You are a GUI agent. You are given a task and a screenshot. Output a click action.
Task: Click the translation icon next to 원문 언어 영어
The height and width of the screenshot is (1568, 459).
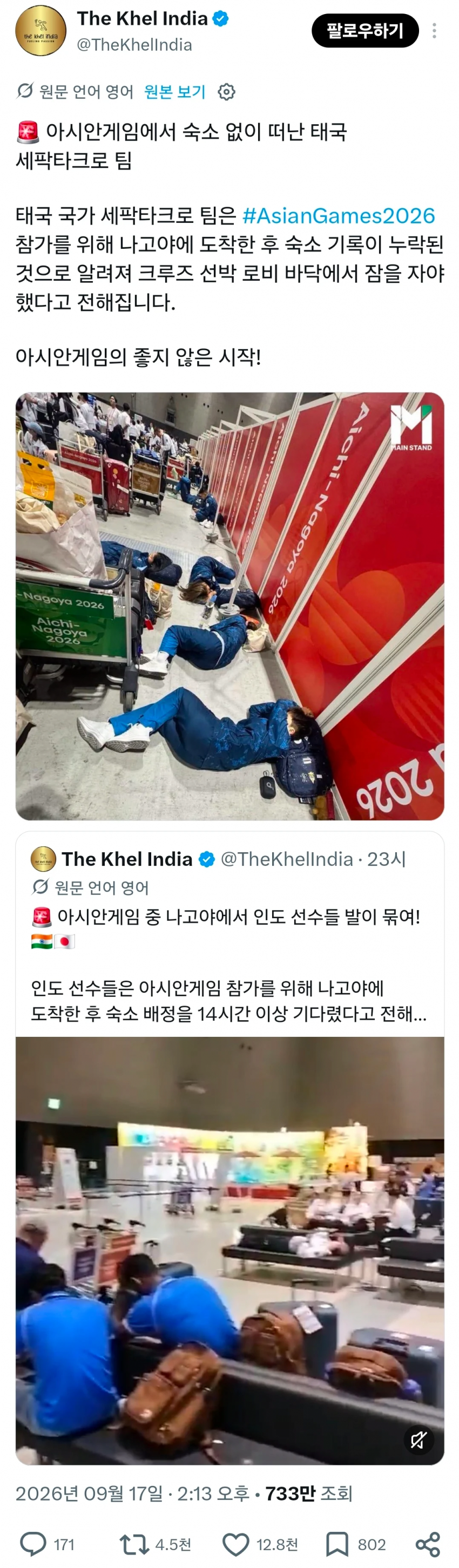[25, 91]
